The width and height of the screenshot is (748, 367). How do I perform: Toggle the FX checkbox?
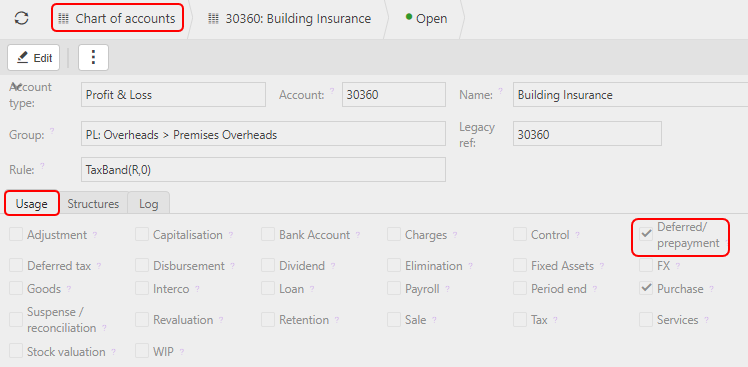[646, 265]
